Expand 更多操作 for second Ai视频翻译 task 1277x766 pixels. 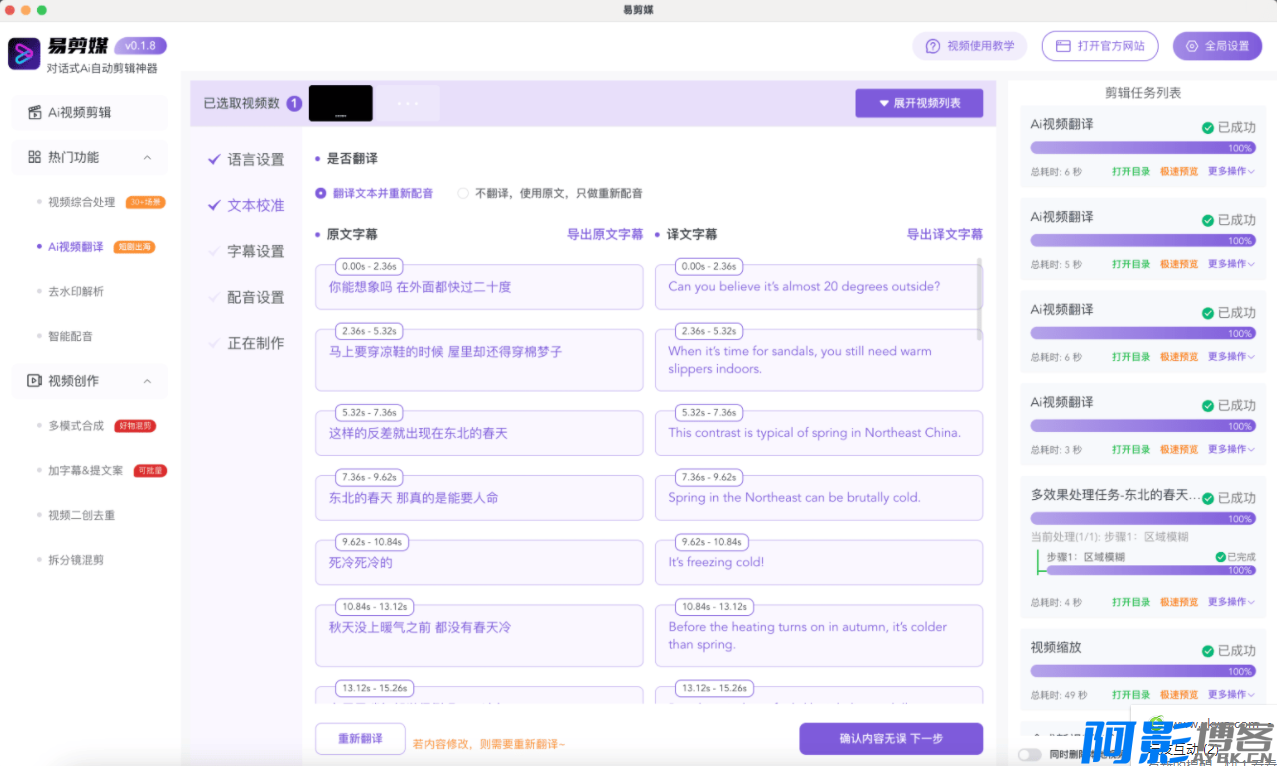coord(1231,264)
